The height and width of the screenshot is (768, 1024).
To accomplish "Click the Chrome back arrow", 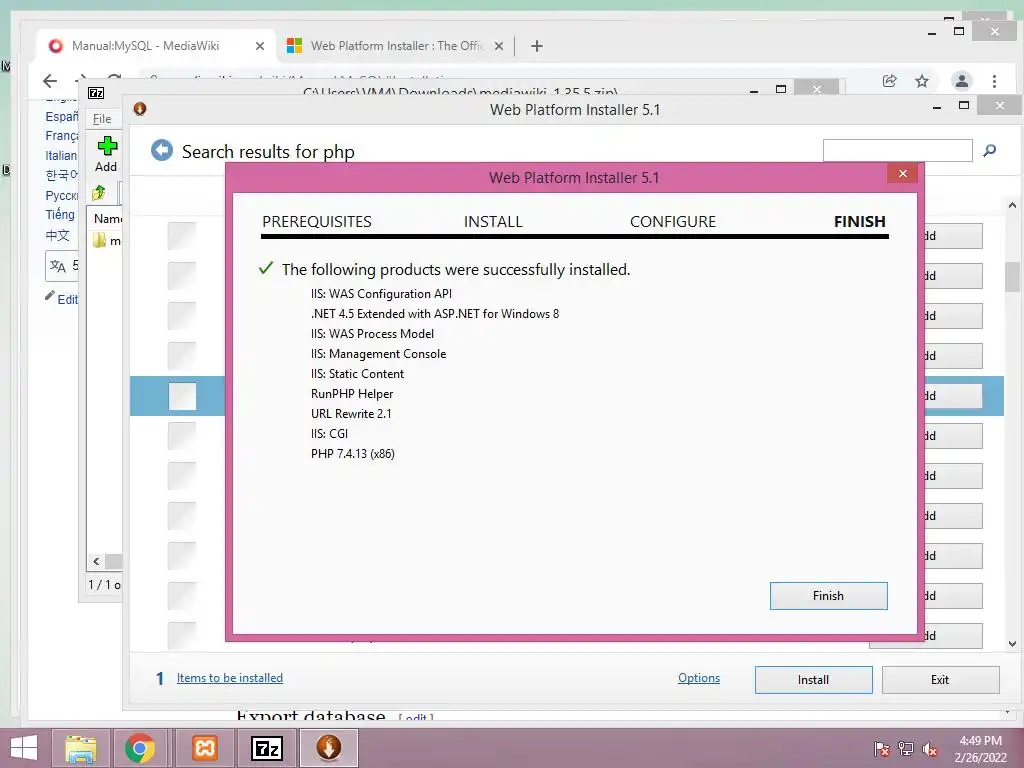I will click(x=50, y=81).
